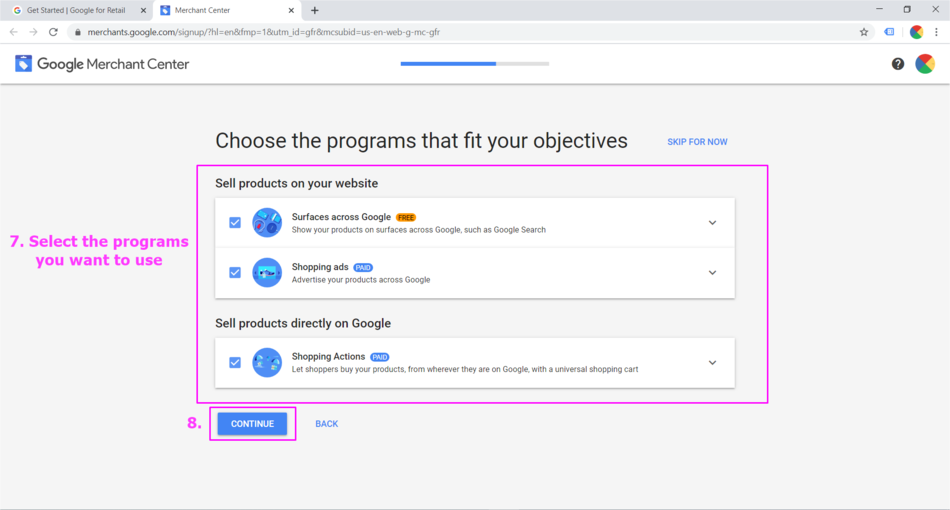Image resolution: width=950 pixels, height=510 pixels.
Task: Uncheck the Shopping Actions checkbox
Action: point(235,363)
